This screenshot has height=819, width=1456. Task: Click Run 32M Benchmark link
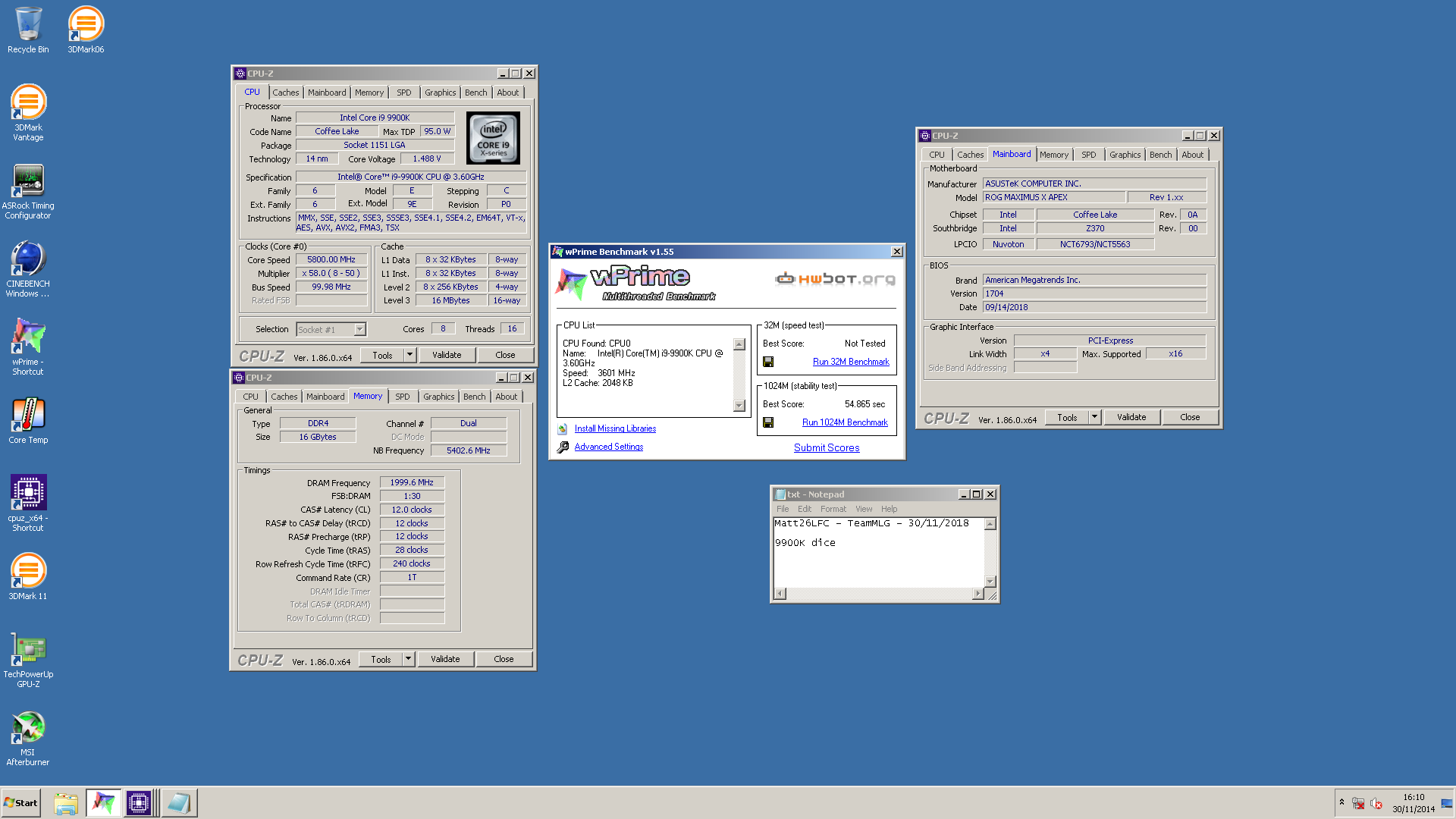click(851, 362)
